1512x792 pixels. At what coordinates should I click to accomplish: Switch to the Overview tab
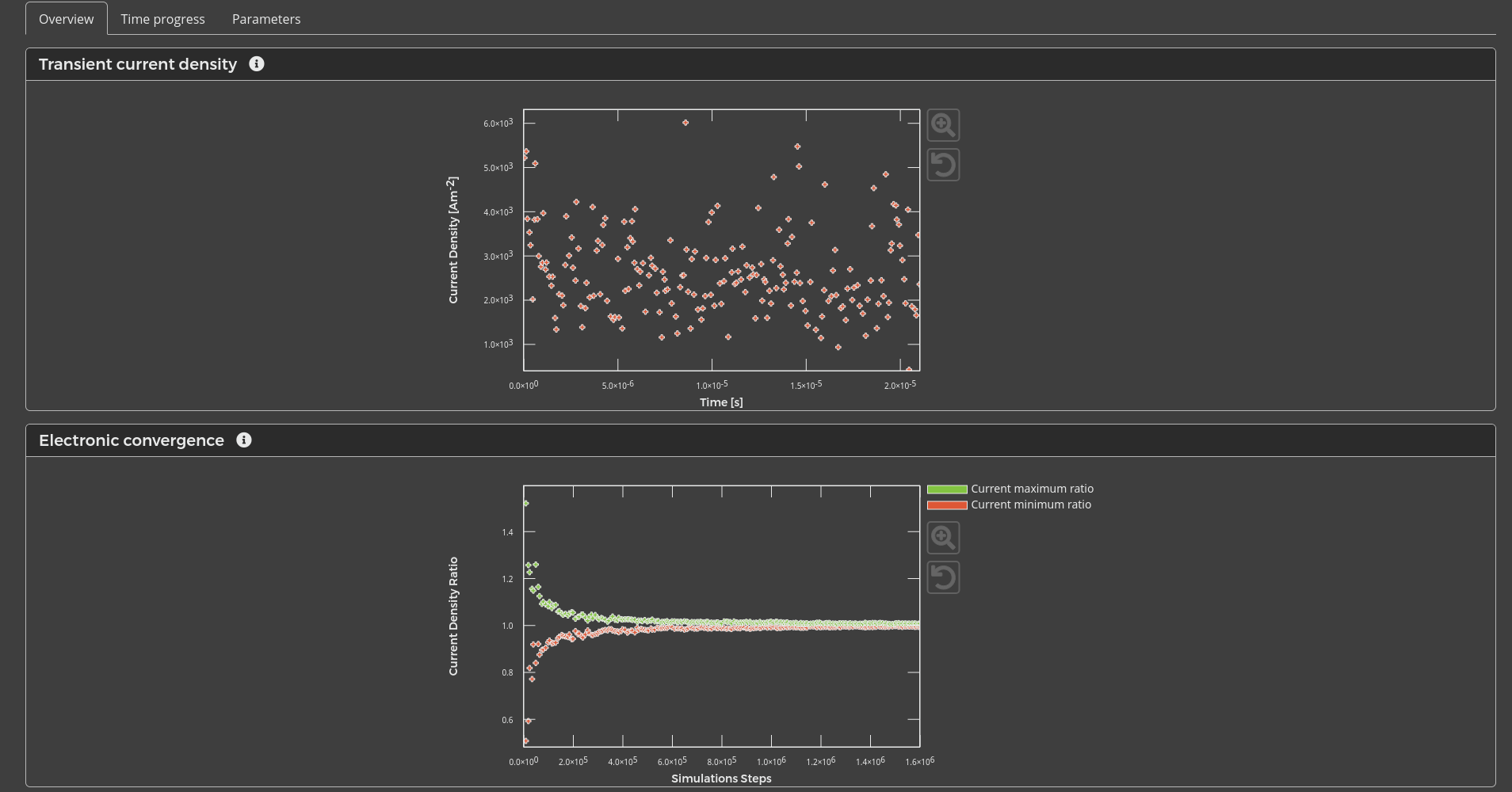click(x=66, y=19)
